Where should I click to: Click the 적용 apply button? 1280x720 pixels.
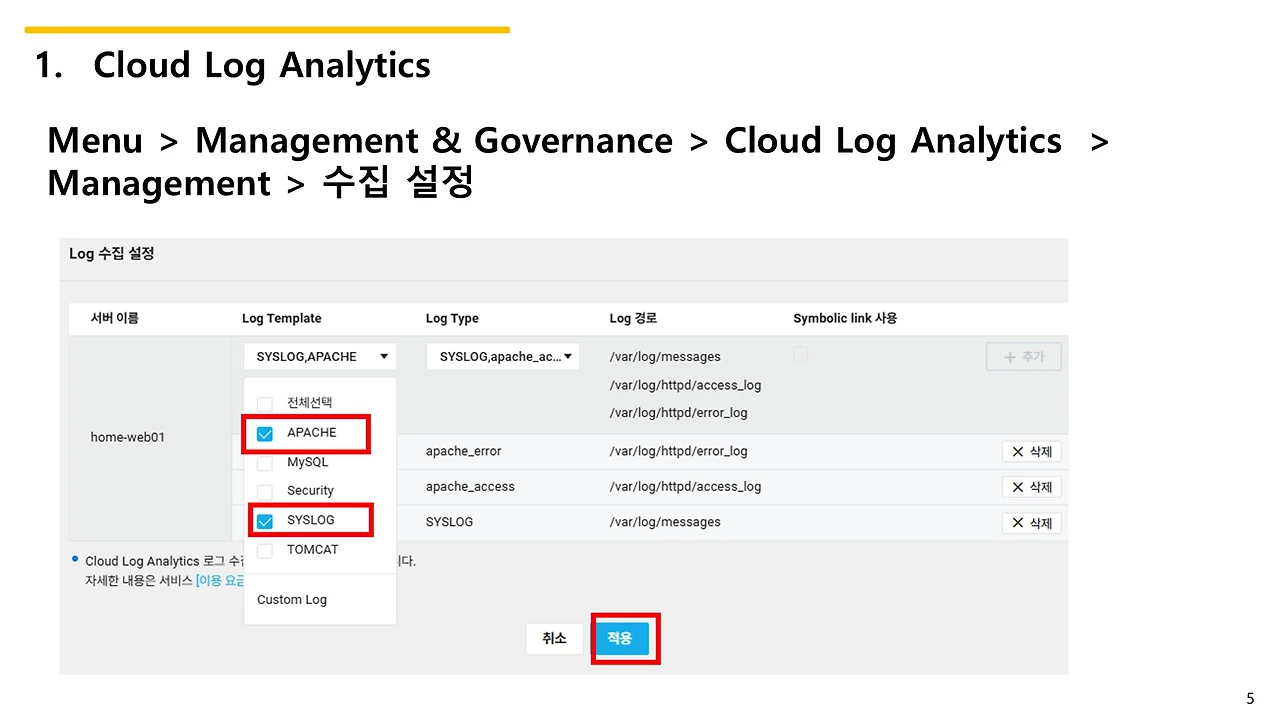coord(620,638)
